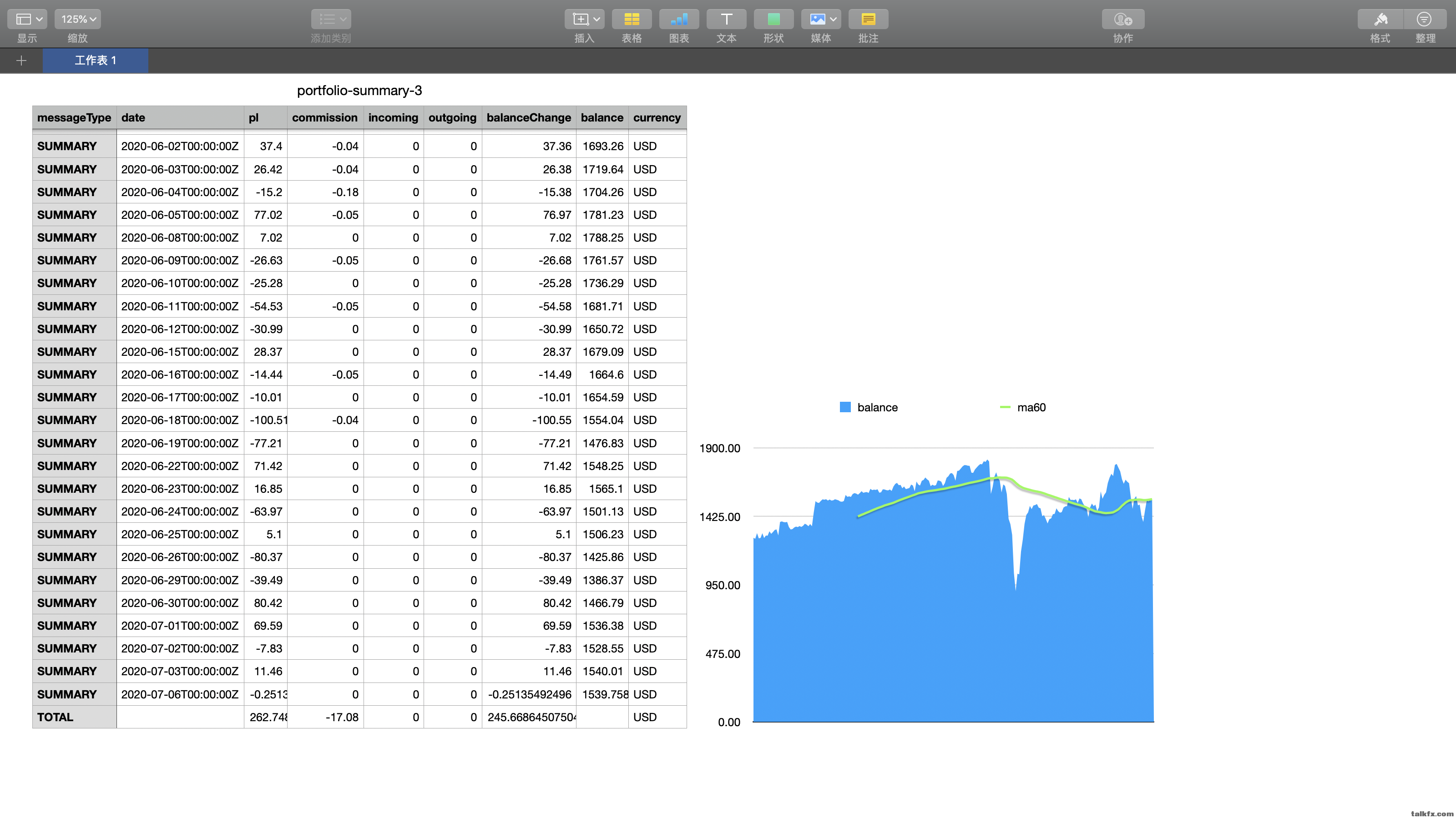Open the 125% zoom dropdown
This screenshot has height=819, width=1456.
(x=77, y=19)
